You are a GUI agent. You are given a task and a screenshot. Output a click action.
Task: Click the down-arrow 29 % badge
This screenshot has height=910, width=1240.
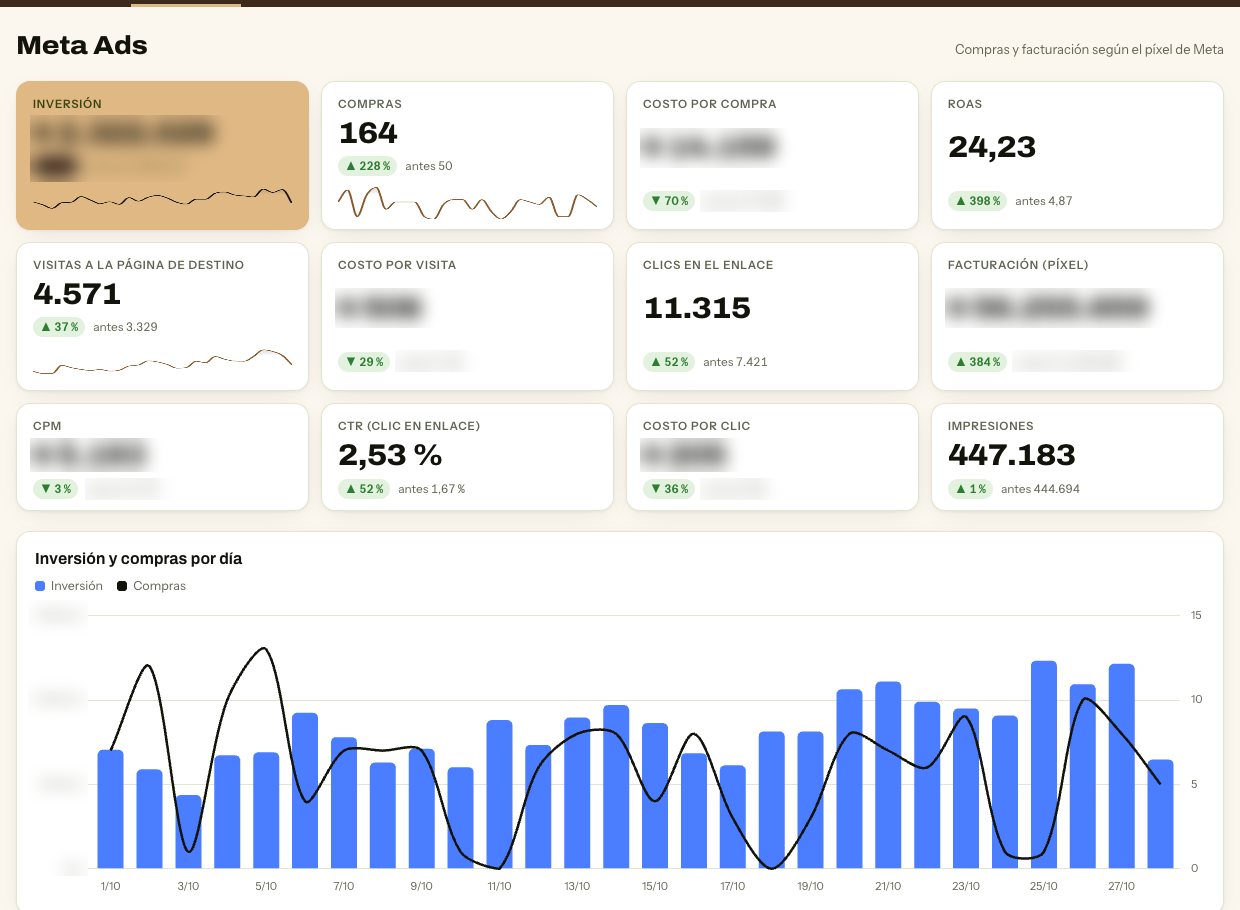pyautogui.click(x=364, y=362)
